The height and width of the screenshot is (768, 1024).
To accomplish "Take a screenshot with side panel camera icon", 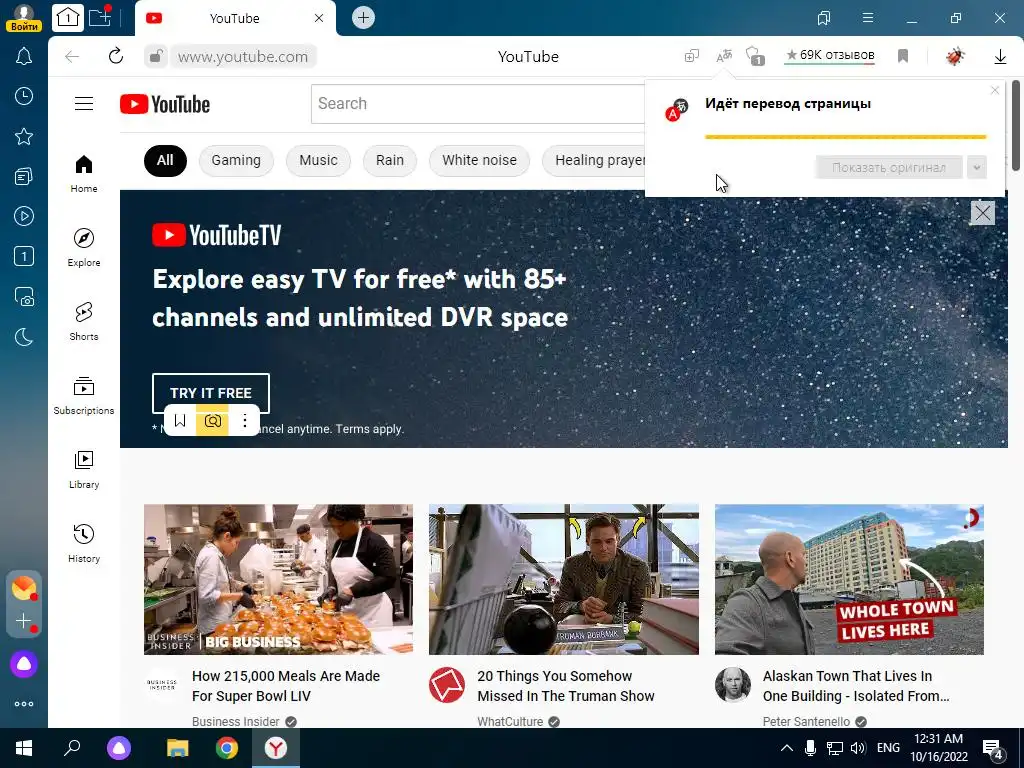I will click(24, 296).
